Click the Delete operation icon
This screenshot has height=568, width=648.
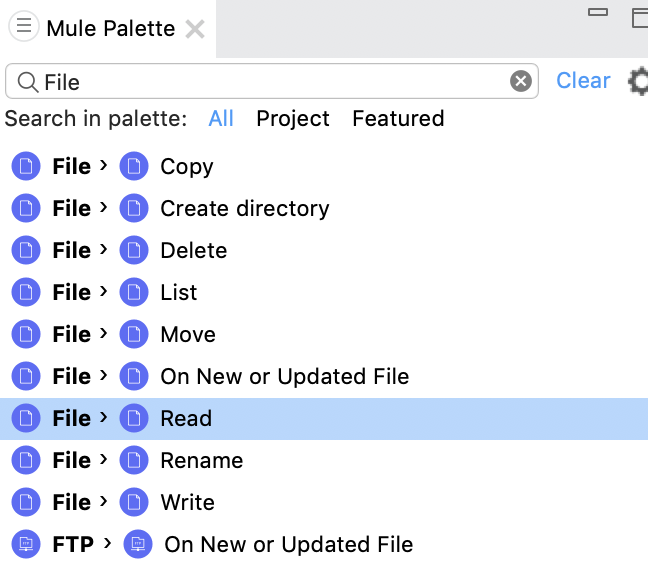coord(134,250)
